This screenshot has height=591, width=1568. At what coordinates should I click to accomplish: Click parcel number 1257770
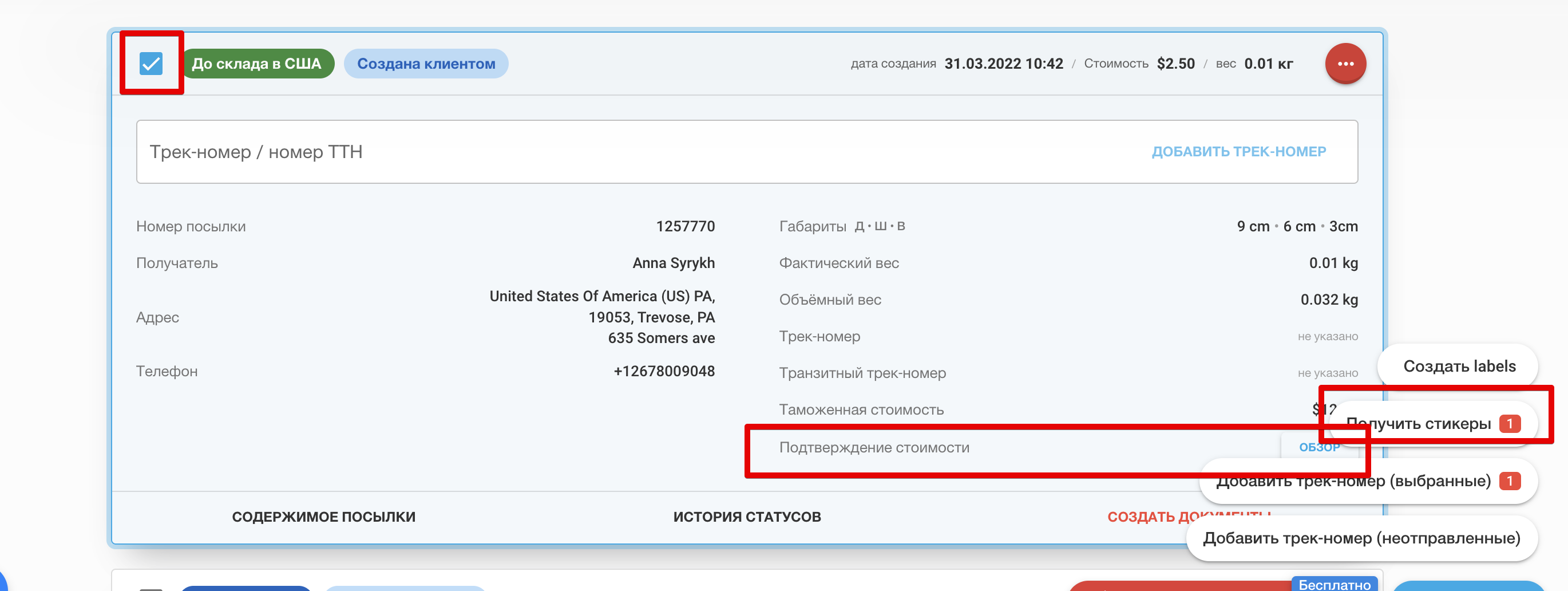click(686, 226)
